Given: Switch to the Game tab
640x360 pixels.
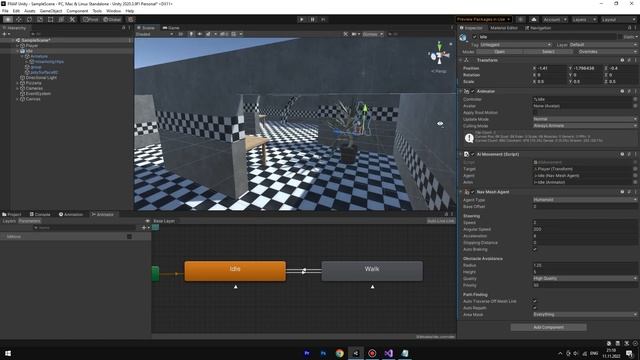Looking at the screenshot, I should (x=171, y=28).
